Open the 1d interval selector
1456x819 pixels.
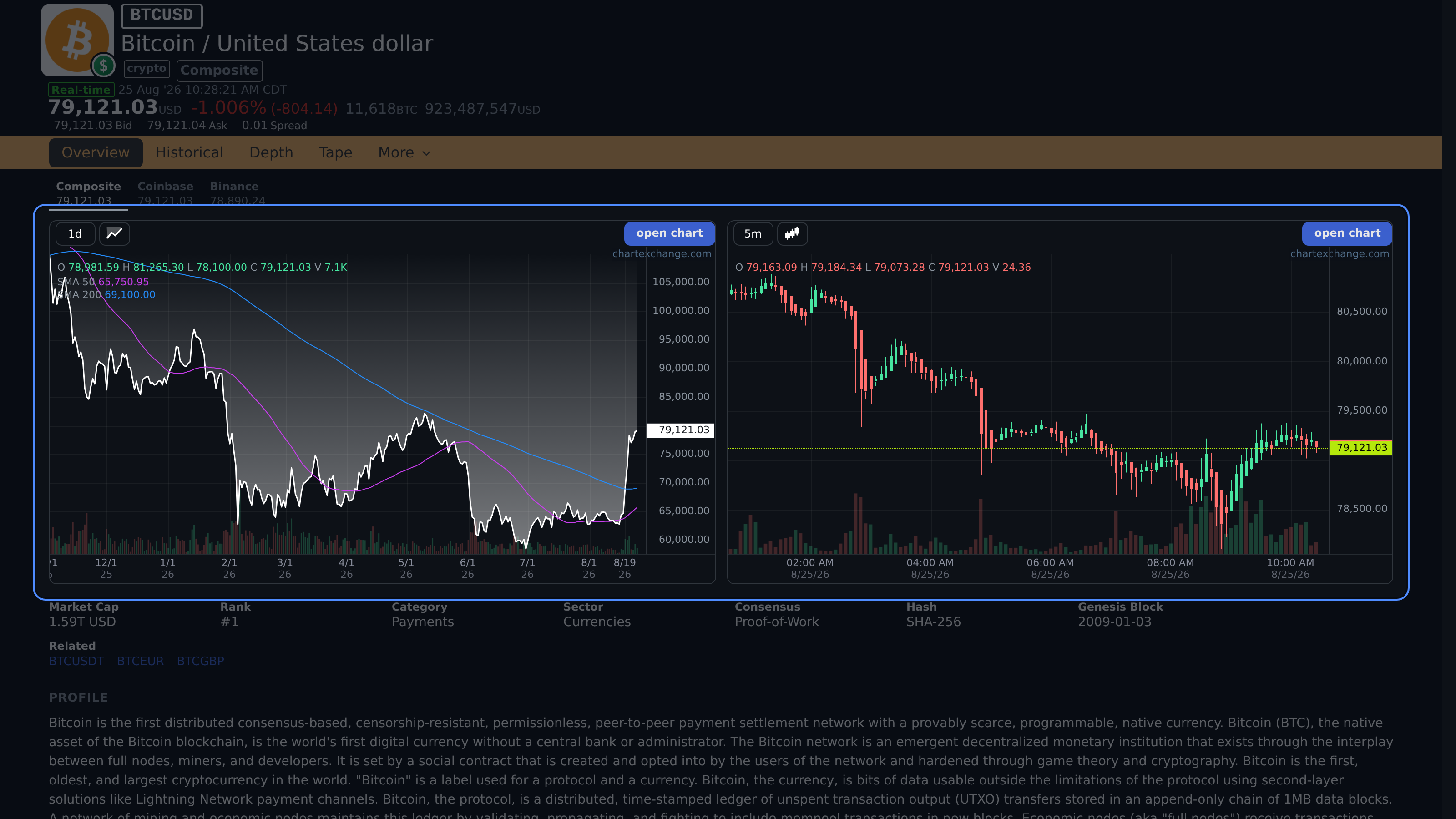pos(75,233)
